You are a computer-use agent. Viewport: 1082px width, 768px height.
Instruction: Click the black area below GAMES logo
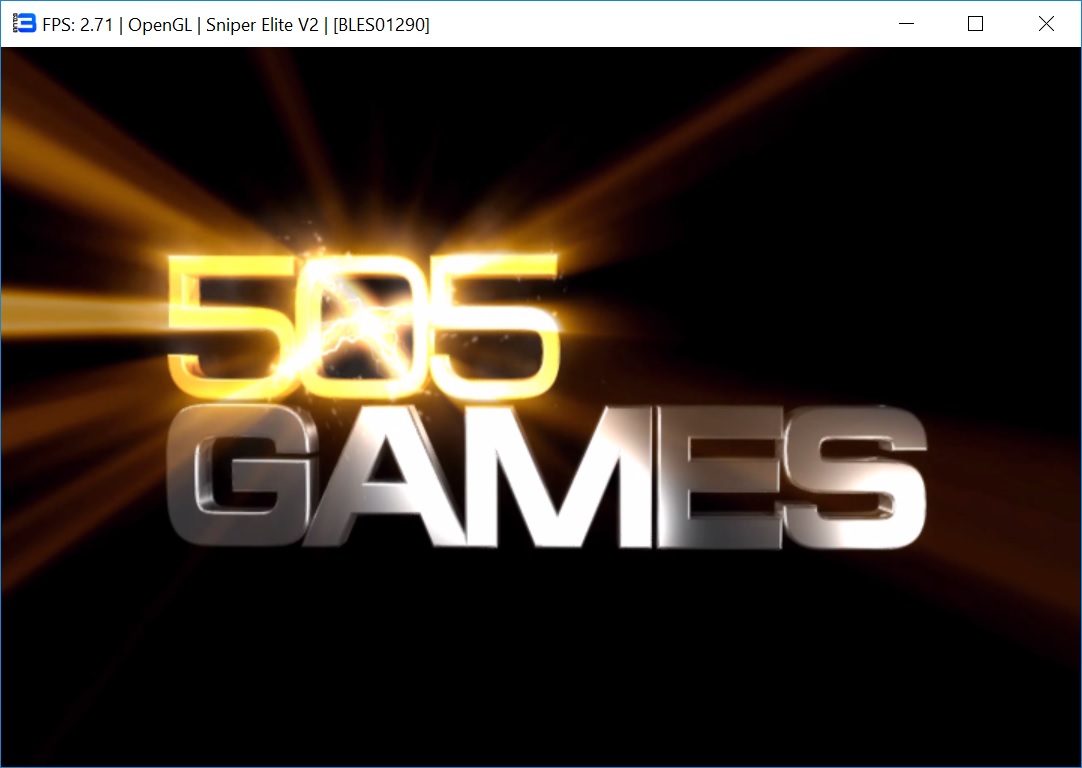tap(540, 660)
